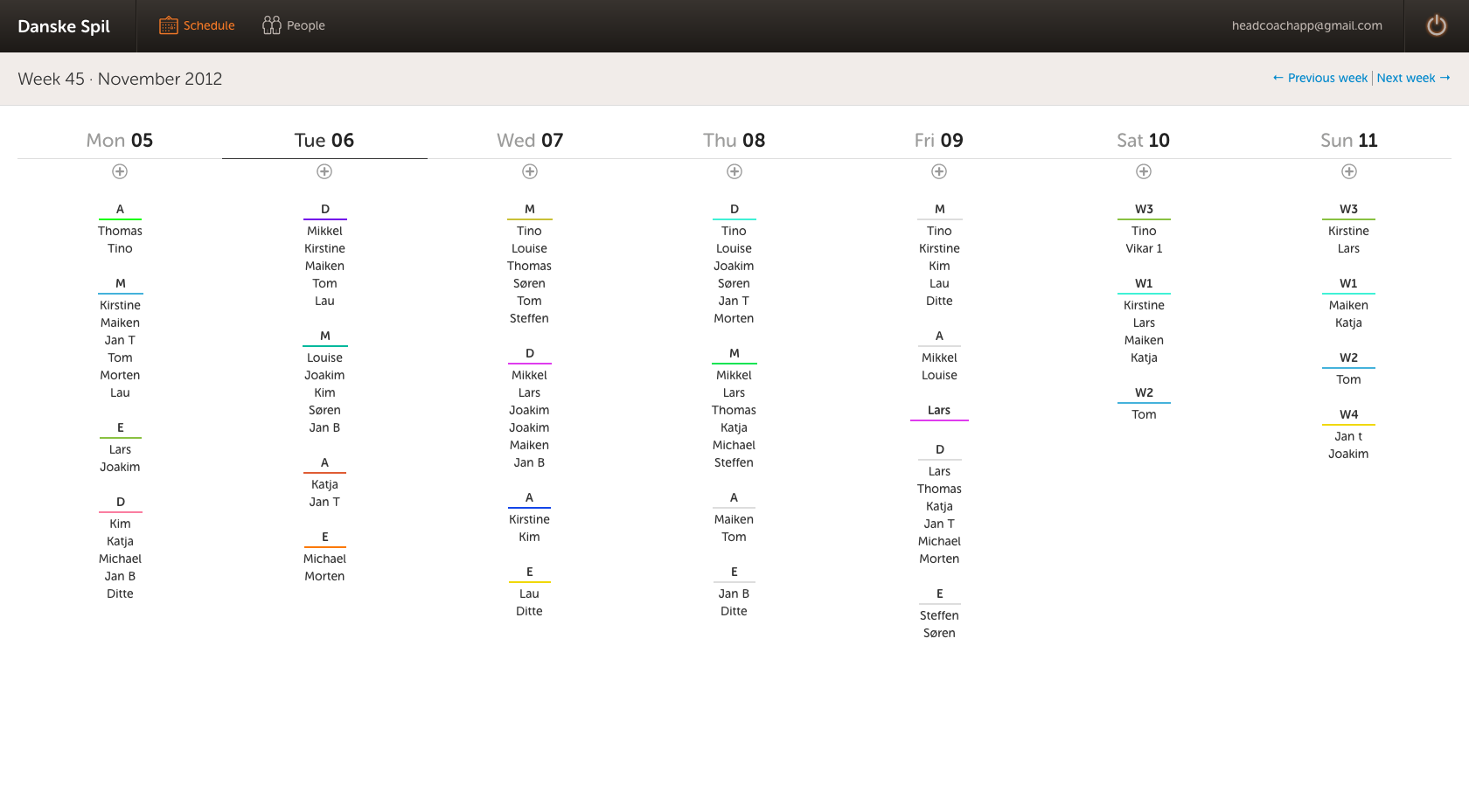Open Tuesday's A shift header

324,463
